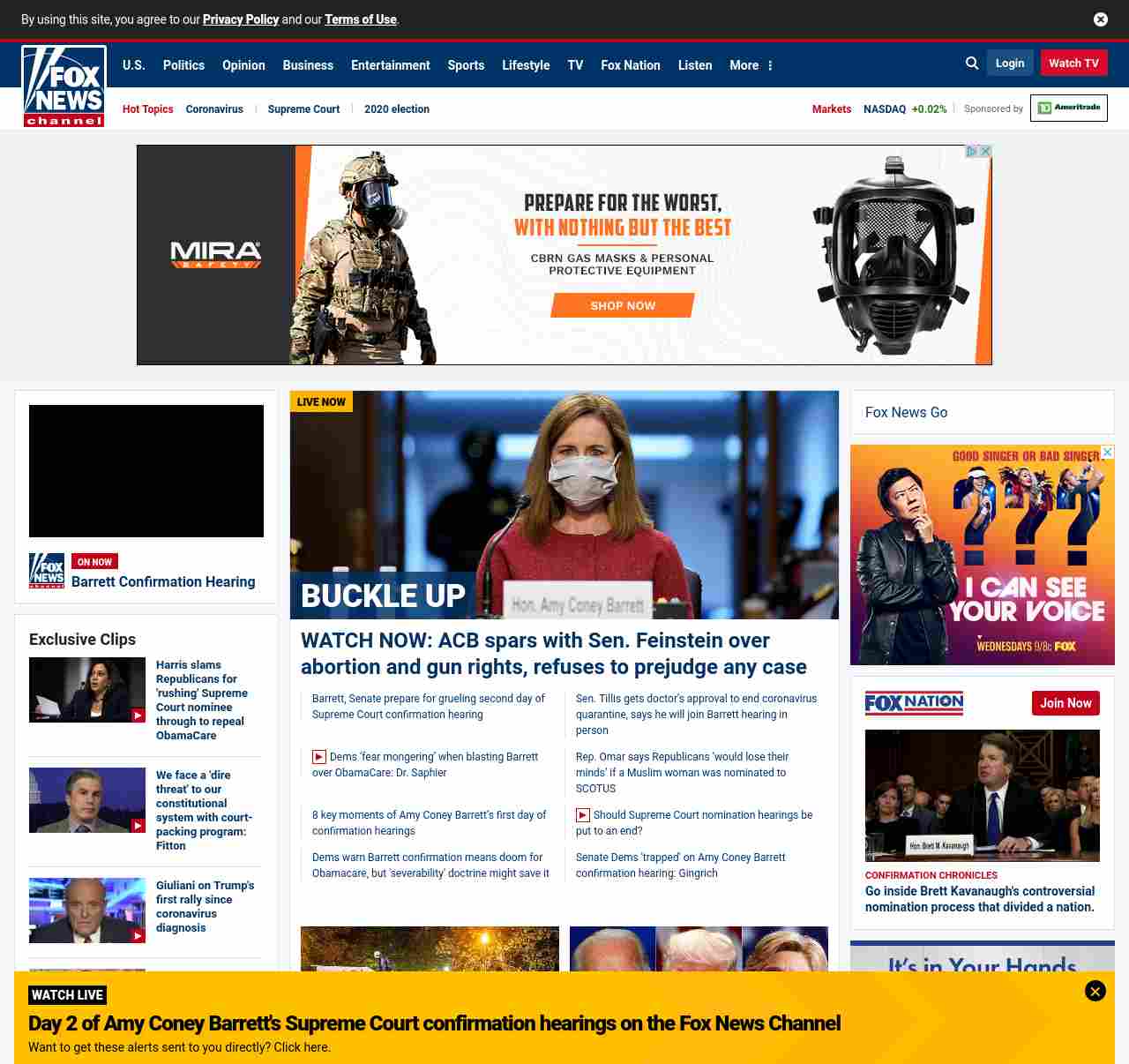Click the TD Ameritrade sponsor logo
The width and height of the screenshot is (1129, 1064).
pyautogui.click(x=1068, y=108)
